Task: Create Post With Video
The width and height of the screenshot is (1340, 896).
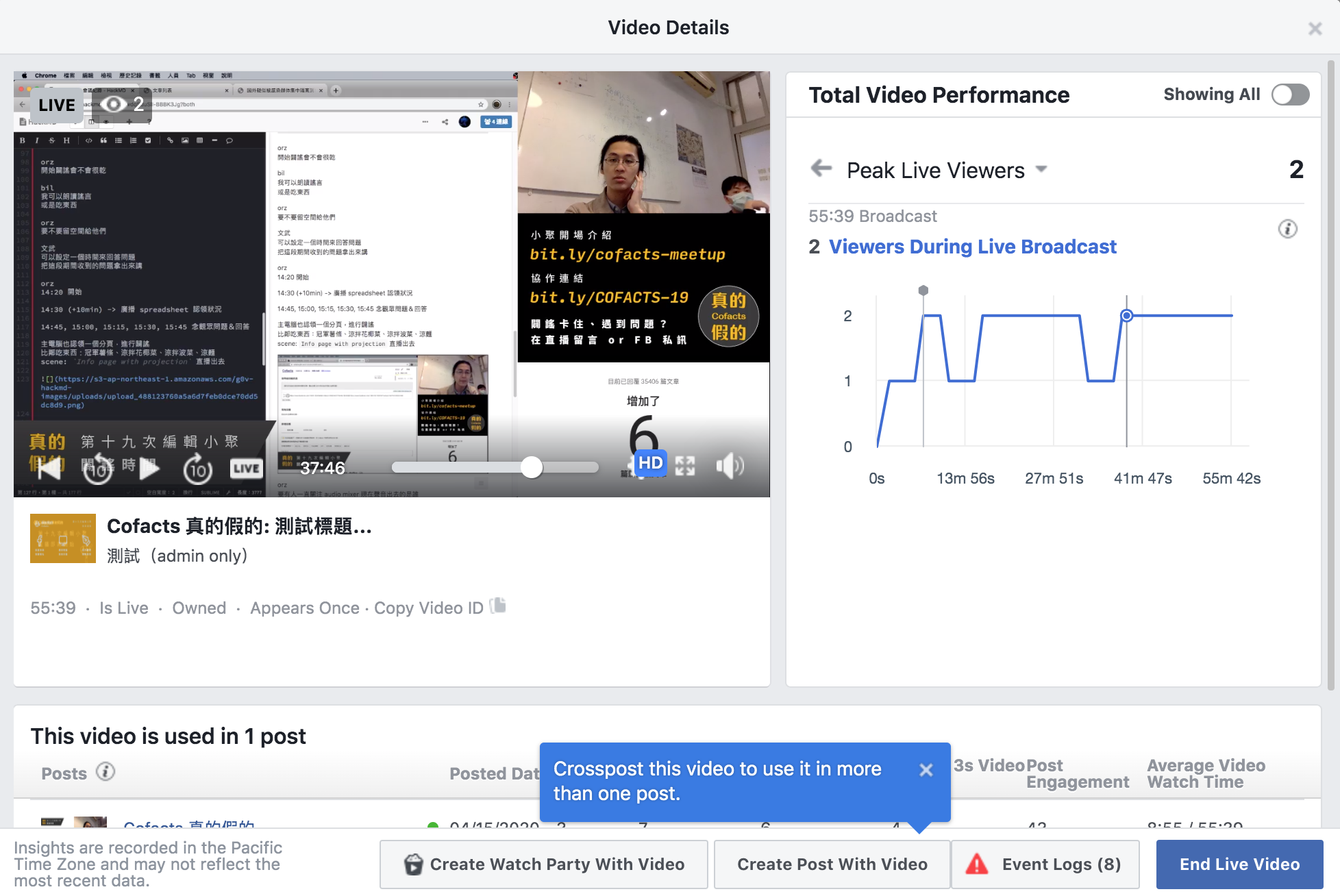Action: pos(832,864)
